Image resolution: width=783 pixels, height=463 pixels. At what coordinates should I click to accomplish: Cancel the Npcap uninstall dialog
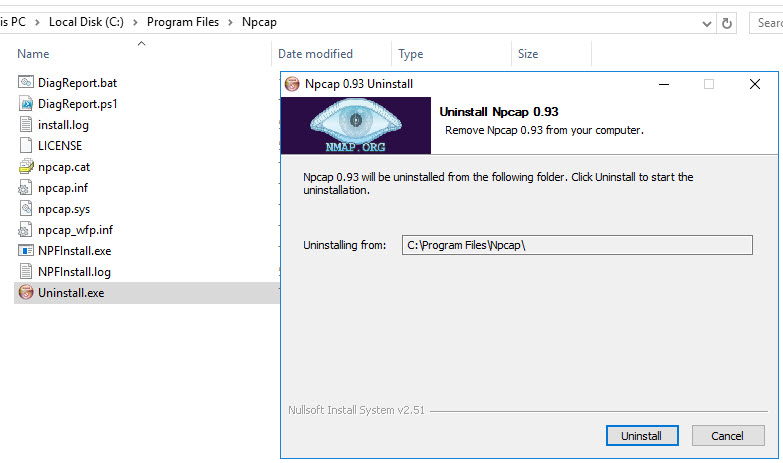pos(728,436)
